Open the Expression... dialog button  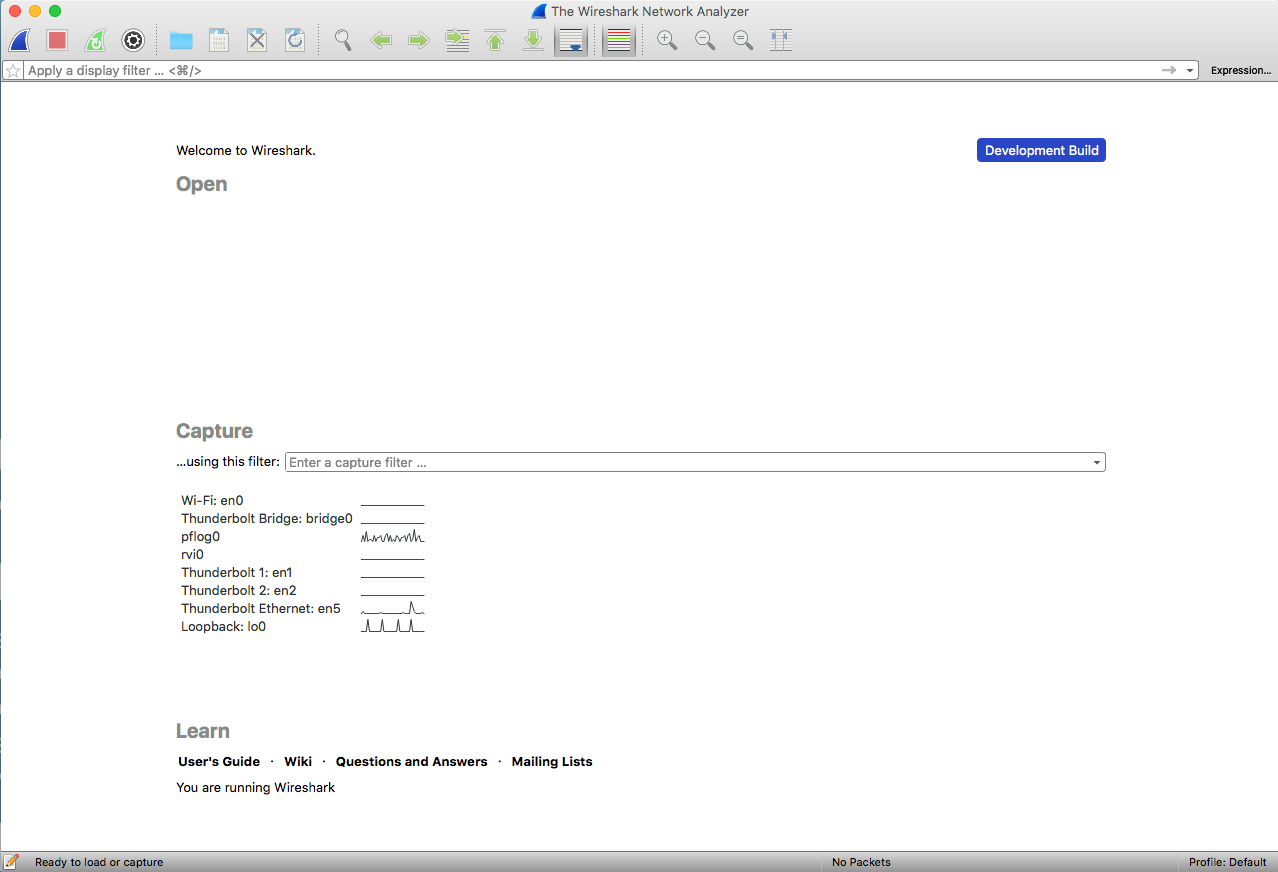click(x=1241, y=71)
